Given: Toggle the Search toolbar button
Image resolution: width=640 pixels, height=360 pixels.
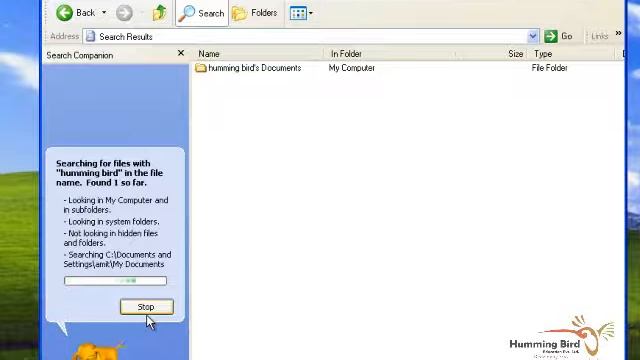Looking at the screenshot, I should pyautogui.click(x=202, y=13).
